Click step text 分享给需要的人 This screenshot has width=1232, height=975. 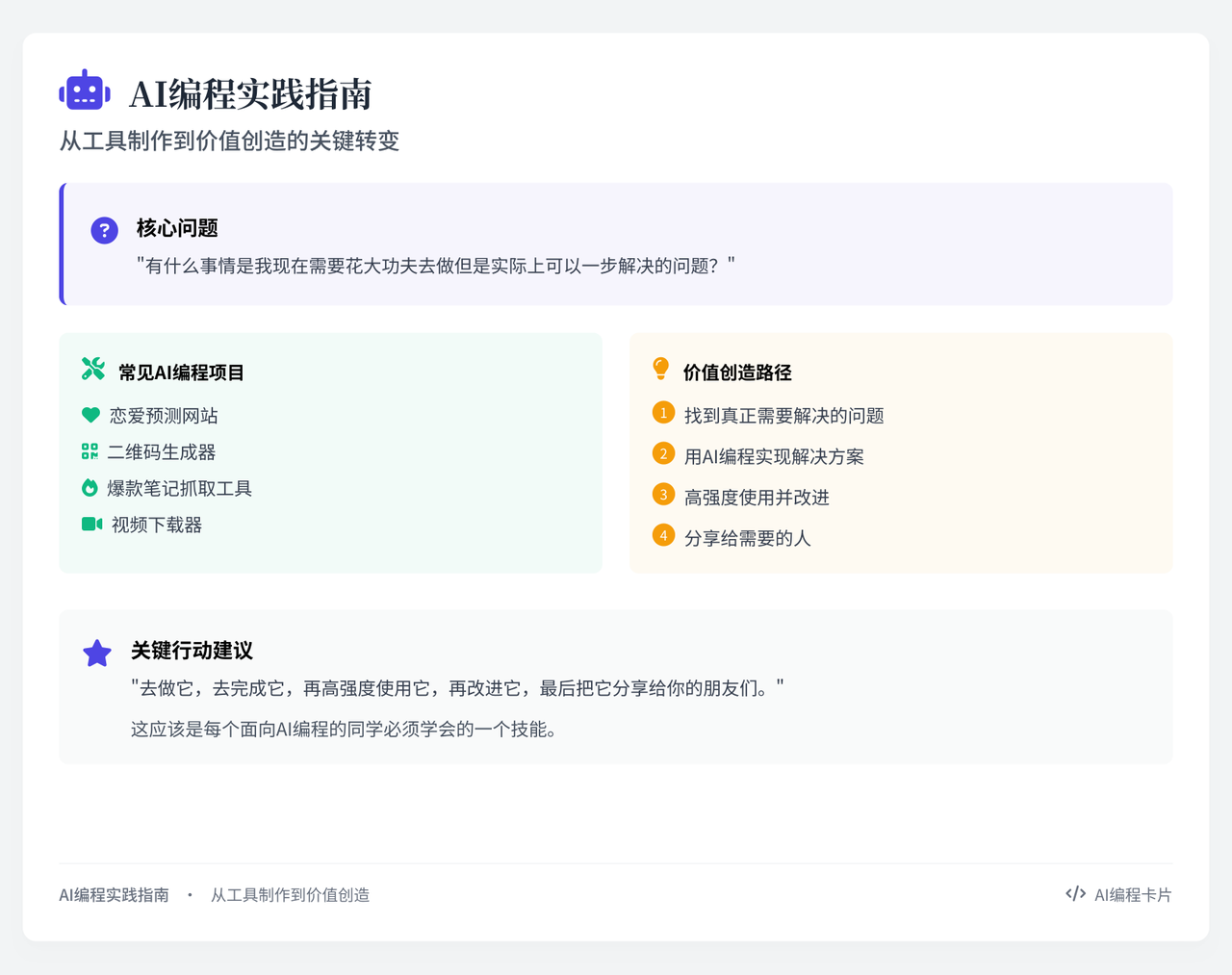[x=747, y=538]
